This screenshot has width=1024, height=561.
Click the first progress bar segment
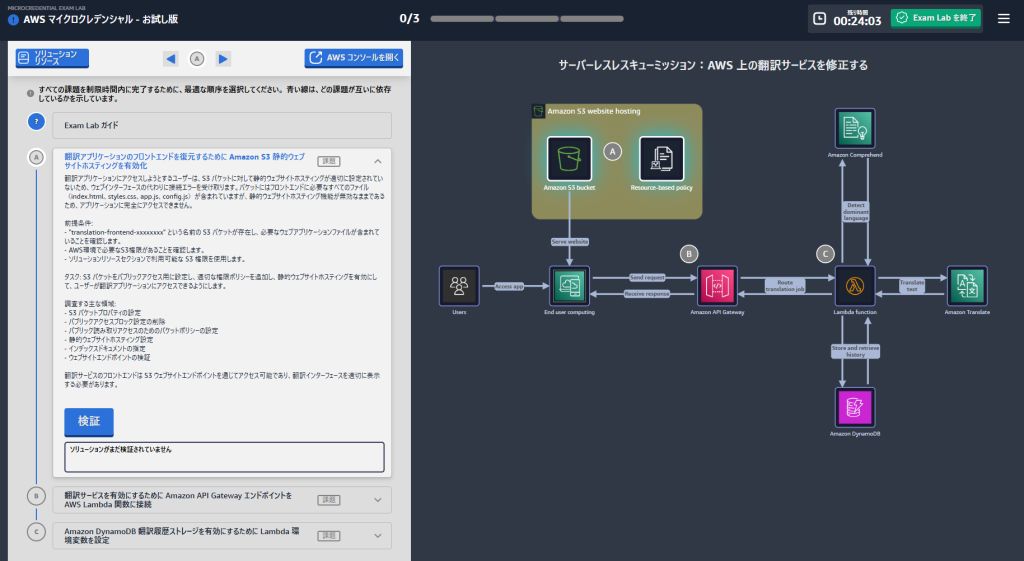click(462, 19)
